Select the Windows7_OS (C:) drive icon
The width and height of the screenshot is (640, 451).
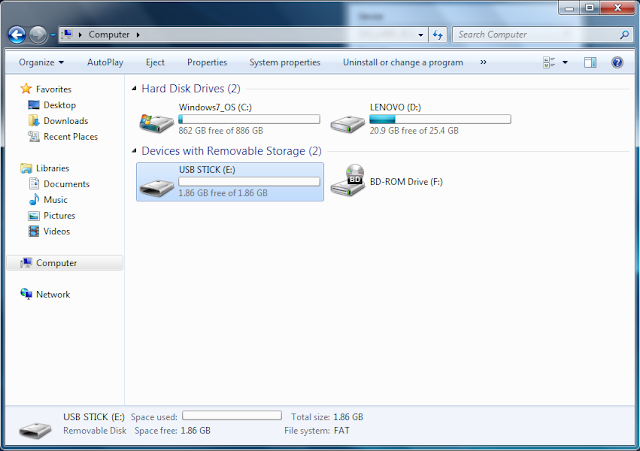[x=157, y=123]
